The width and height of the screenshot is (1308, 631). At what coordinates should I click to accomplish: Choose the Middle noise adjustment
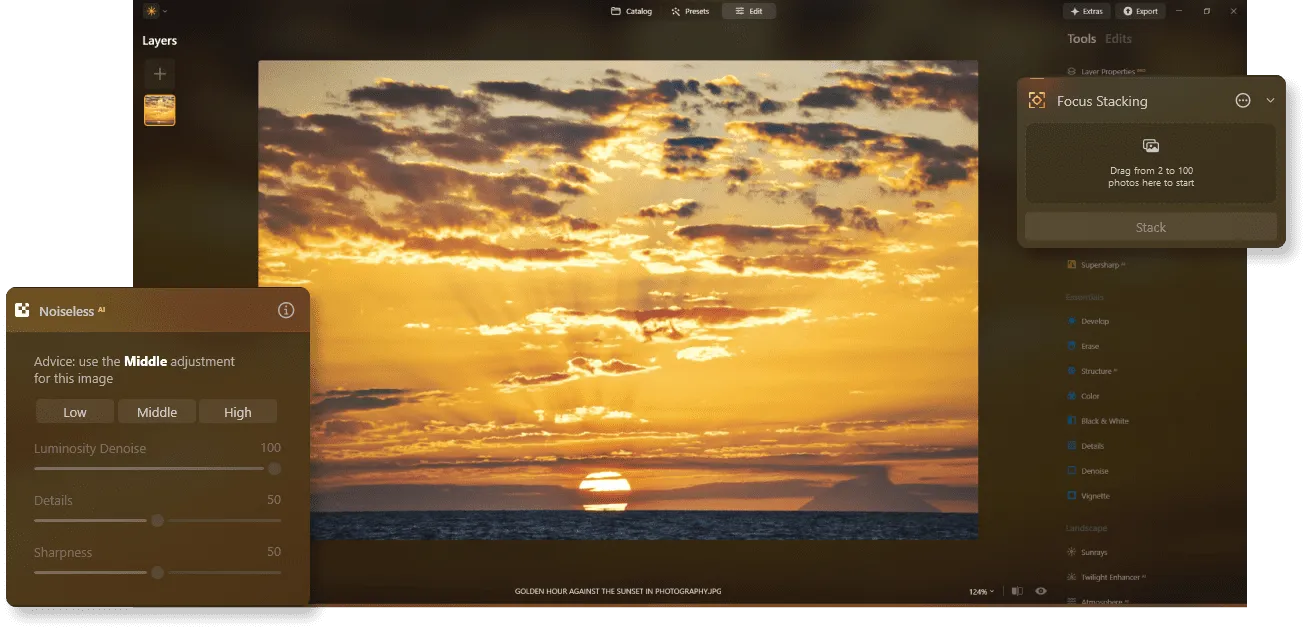tap(157, 412)
